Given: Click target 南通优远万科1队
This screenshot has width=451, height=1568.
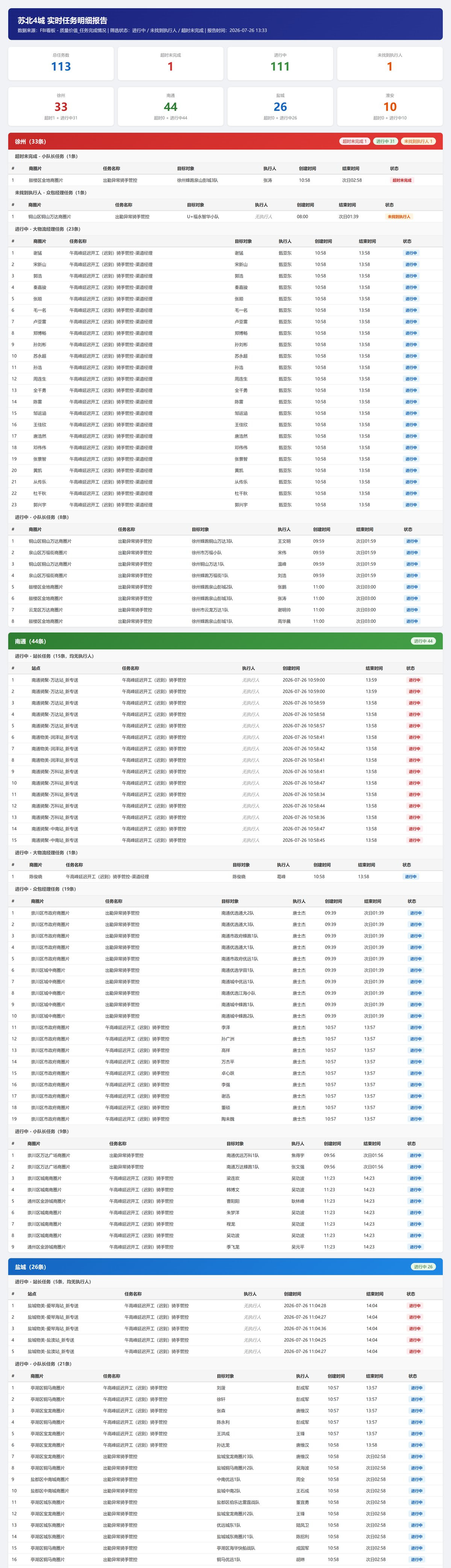Looking at the screenshot, I should [x=243, y=1155].
